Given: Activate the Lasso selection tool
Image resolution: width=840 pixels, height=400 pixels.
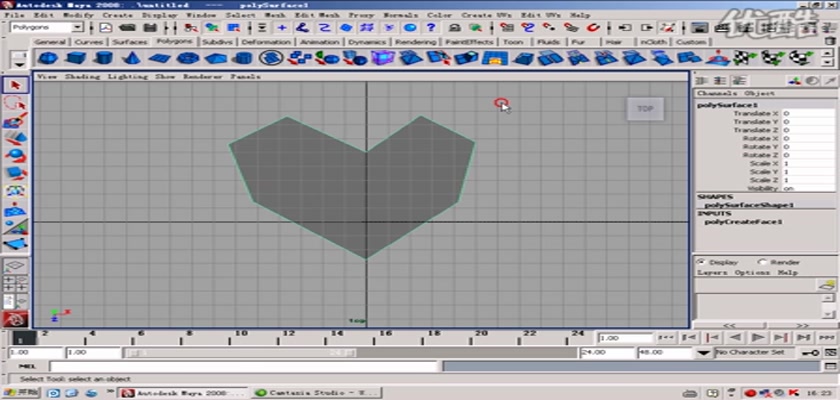Looking at the screenshot, I should point(15,102).
